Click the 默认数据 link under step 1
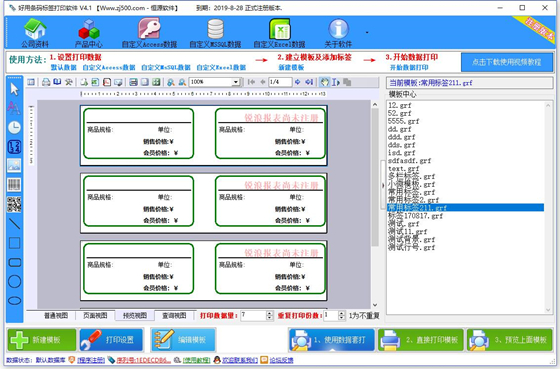 coord(64,67)
